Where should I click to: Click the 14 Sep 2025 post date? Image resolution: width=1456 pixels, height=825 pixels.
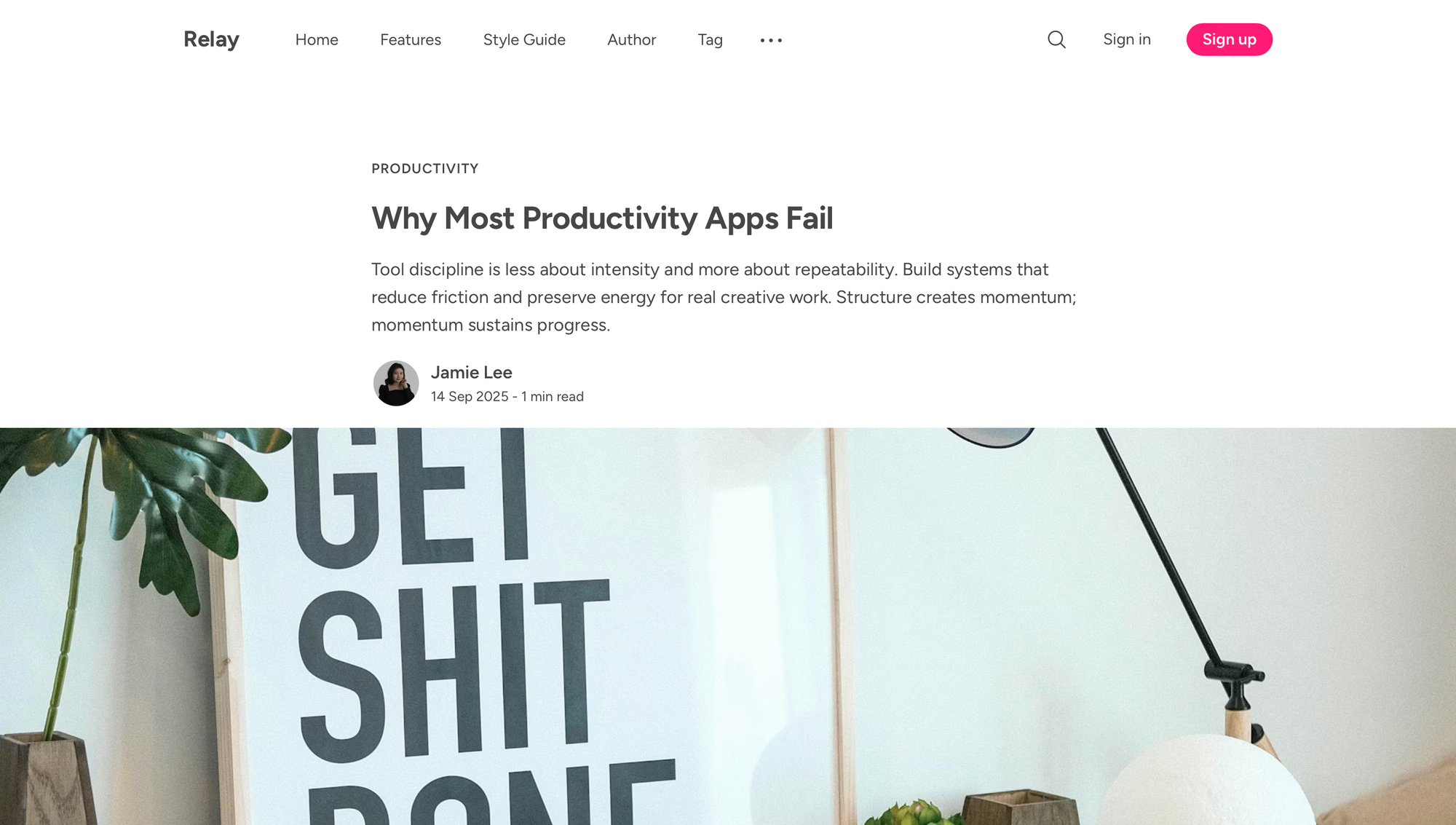tap(470, 396)
